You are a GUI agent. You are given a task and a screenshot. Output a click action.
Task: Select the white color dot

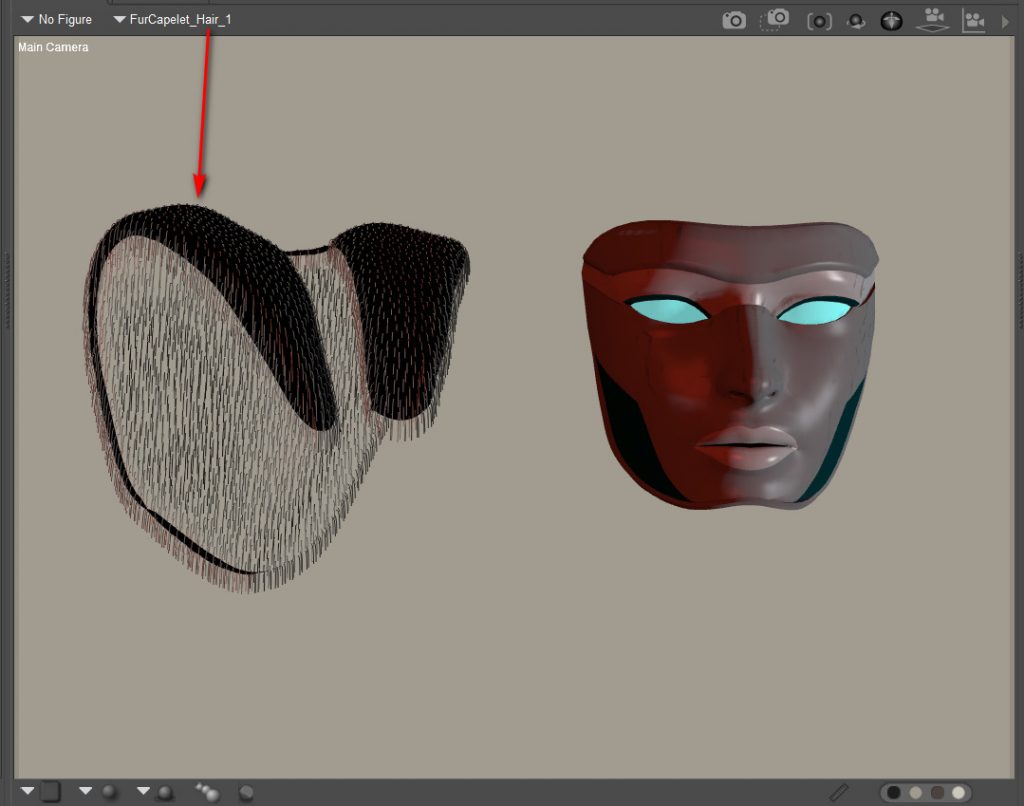point(959,793)
